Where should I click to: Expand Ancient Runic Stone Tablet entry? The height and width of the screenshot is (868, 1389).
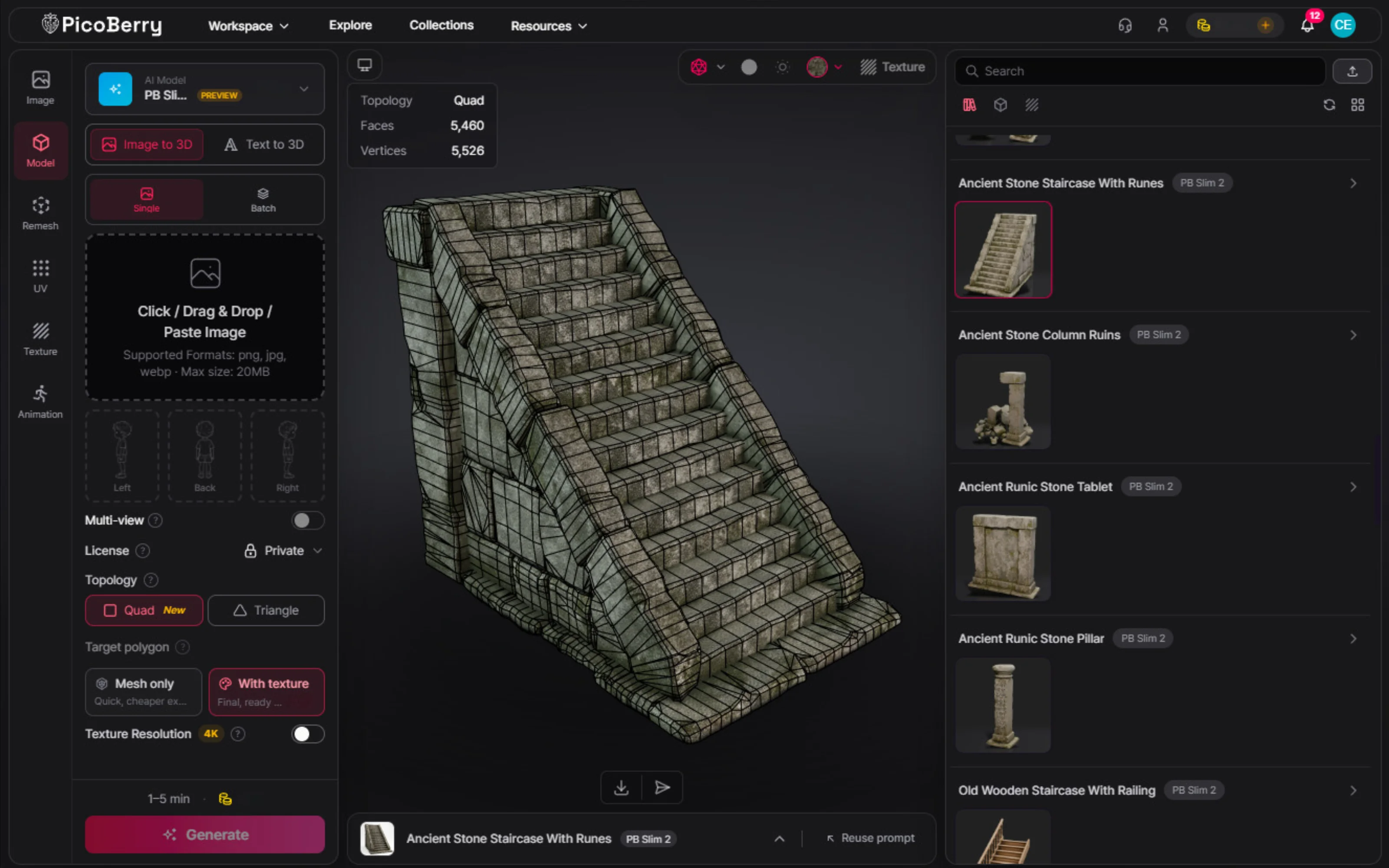pyautogui.click(x=1353, y=487)
